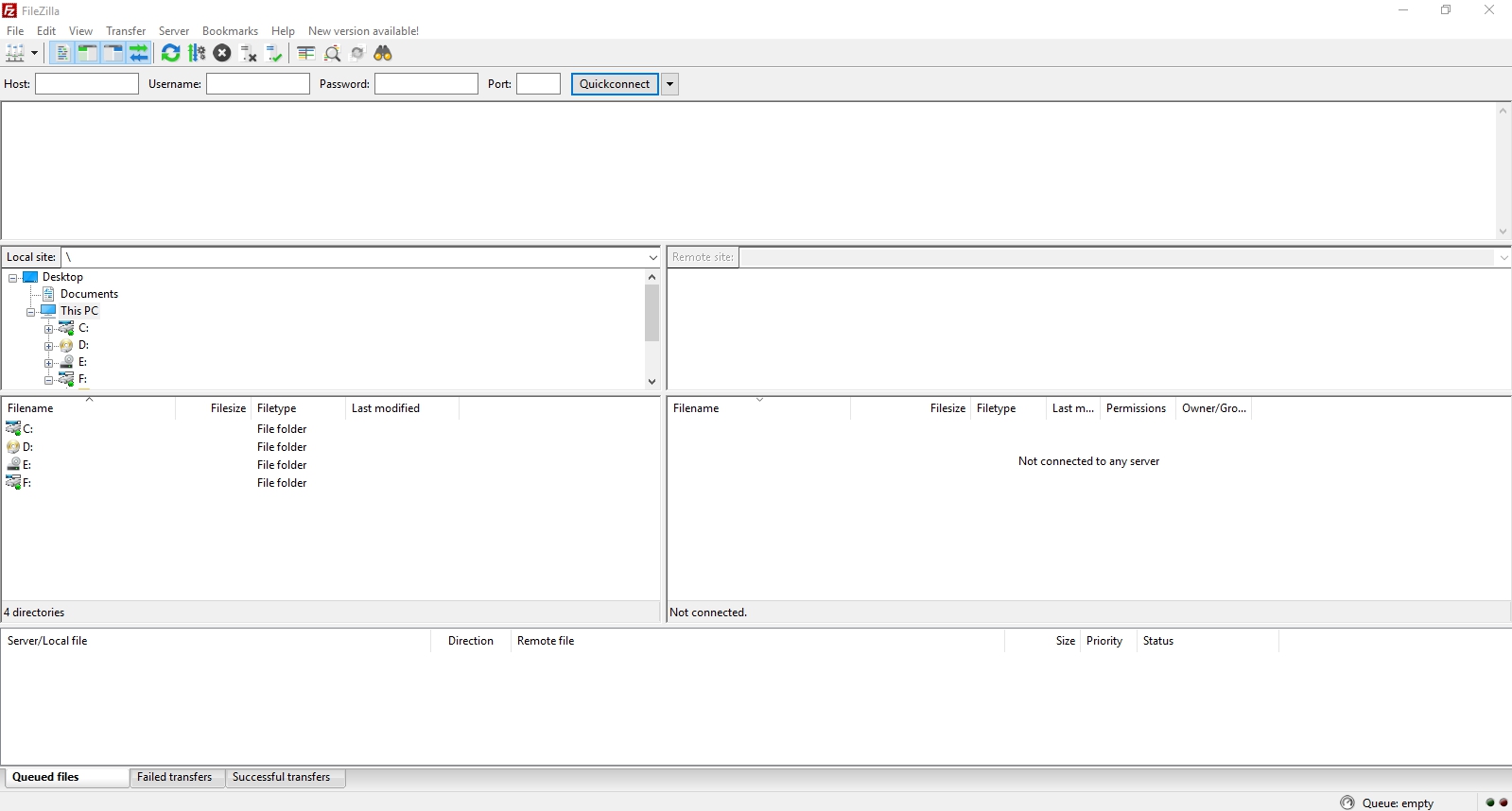The image size is (1512, 811).
Task: Click the Priority column in transfer queue
Action: [x=1108, y=641]
